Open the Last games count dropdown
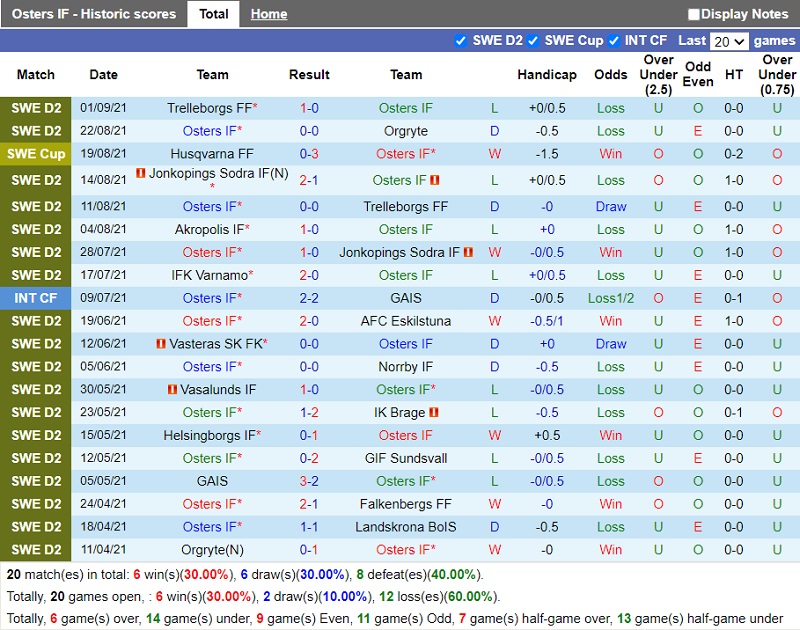This screenshot has height=630, width=800. click(x=729, y=41)
